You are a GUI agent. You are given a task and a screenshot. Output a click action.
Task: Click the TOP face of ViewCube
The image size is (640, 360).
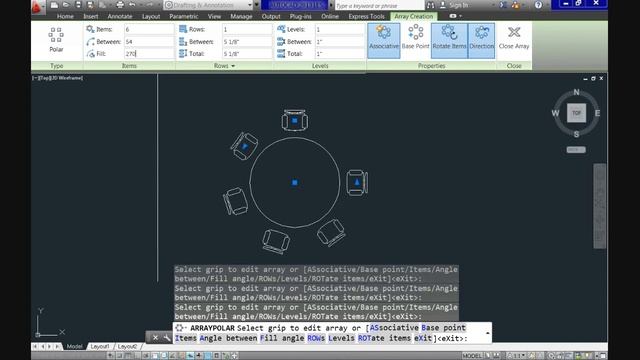tap(576, 113)
